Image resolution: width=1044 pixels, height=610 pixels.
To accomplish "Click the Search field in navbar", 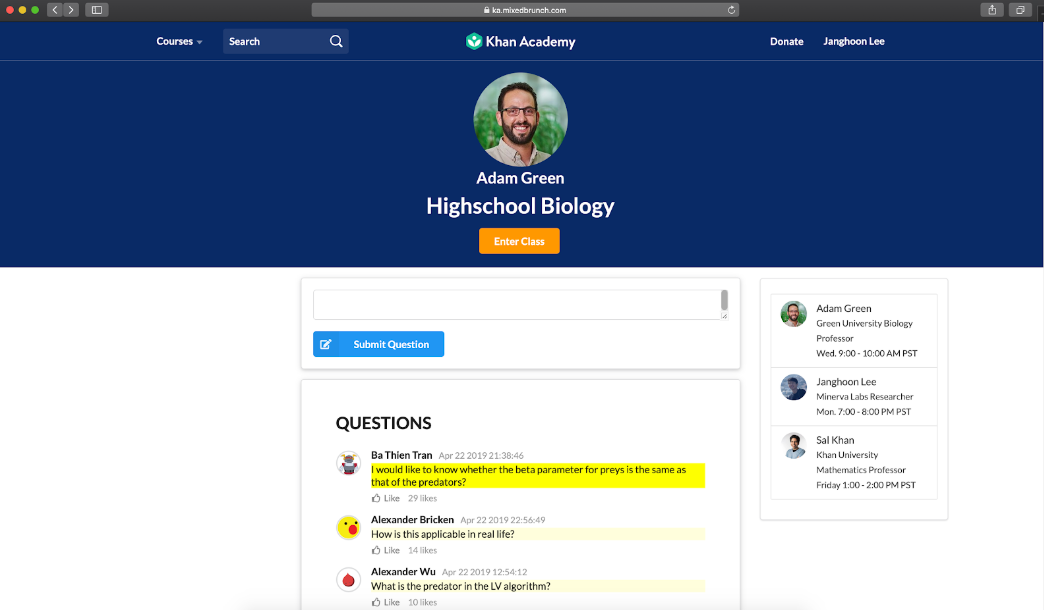I will click(x=274, y=42).
